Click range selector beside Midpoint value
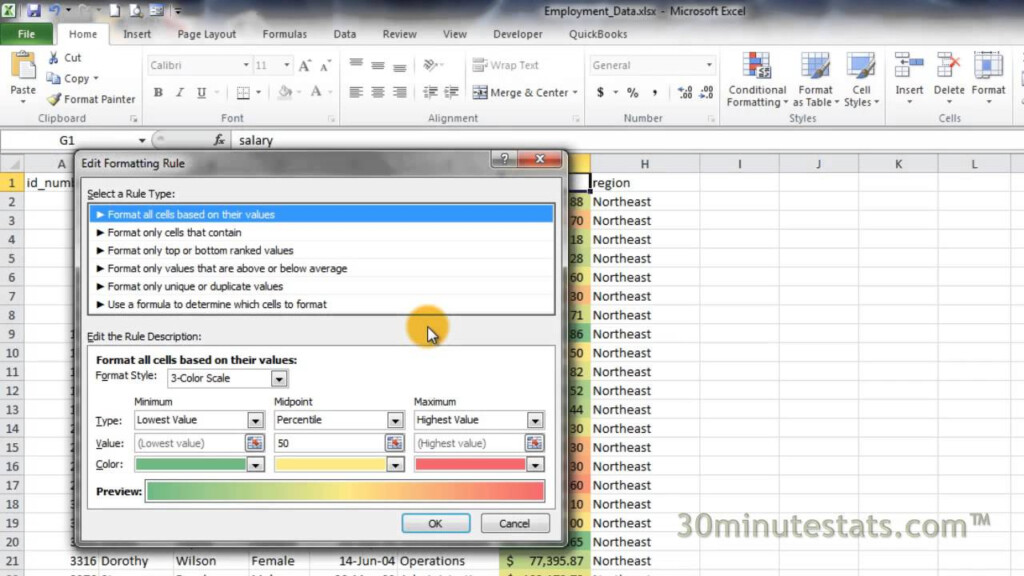Viewport: 1024px width, 576px height. click(x=394, y=443)
